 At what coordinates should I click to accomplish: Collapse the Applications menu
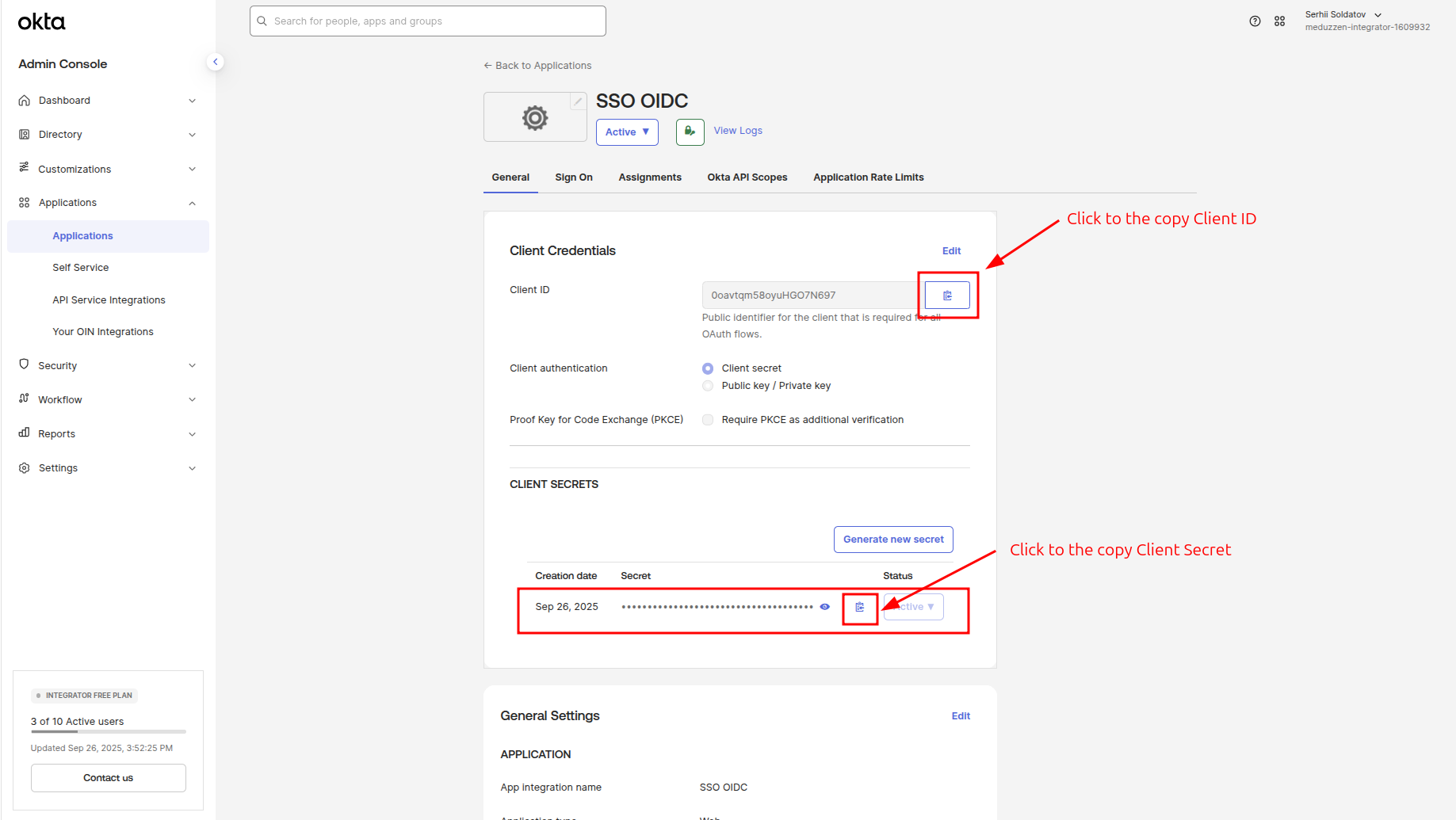[x=192, y=203]
